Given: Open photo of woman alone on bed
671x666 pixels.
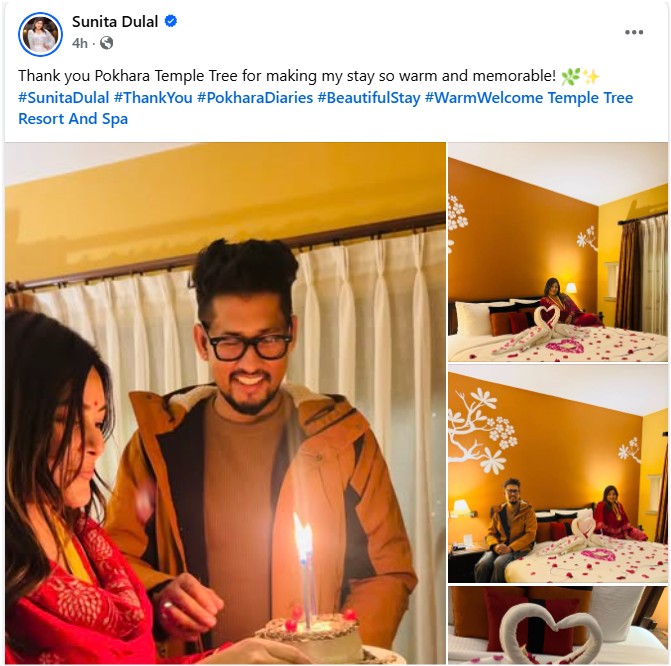Looking at the screenshot, I should [558, 252].
